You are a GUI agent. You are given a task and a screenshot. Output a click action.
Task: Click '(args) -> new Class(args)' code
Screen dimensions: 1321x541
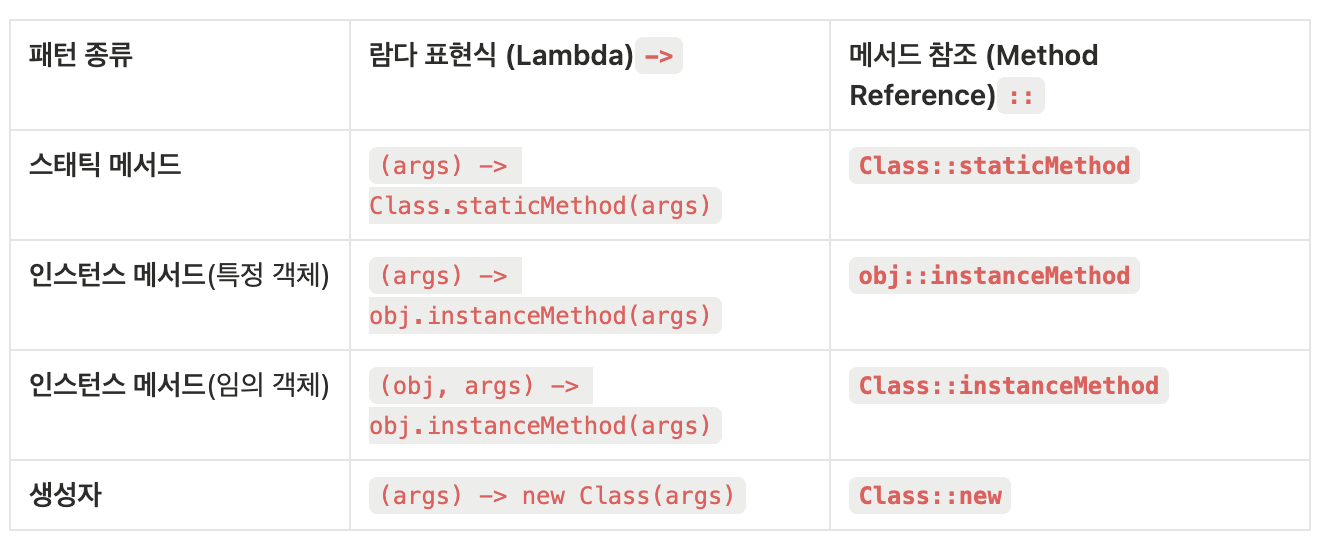[x=558, y=496]
